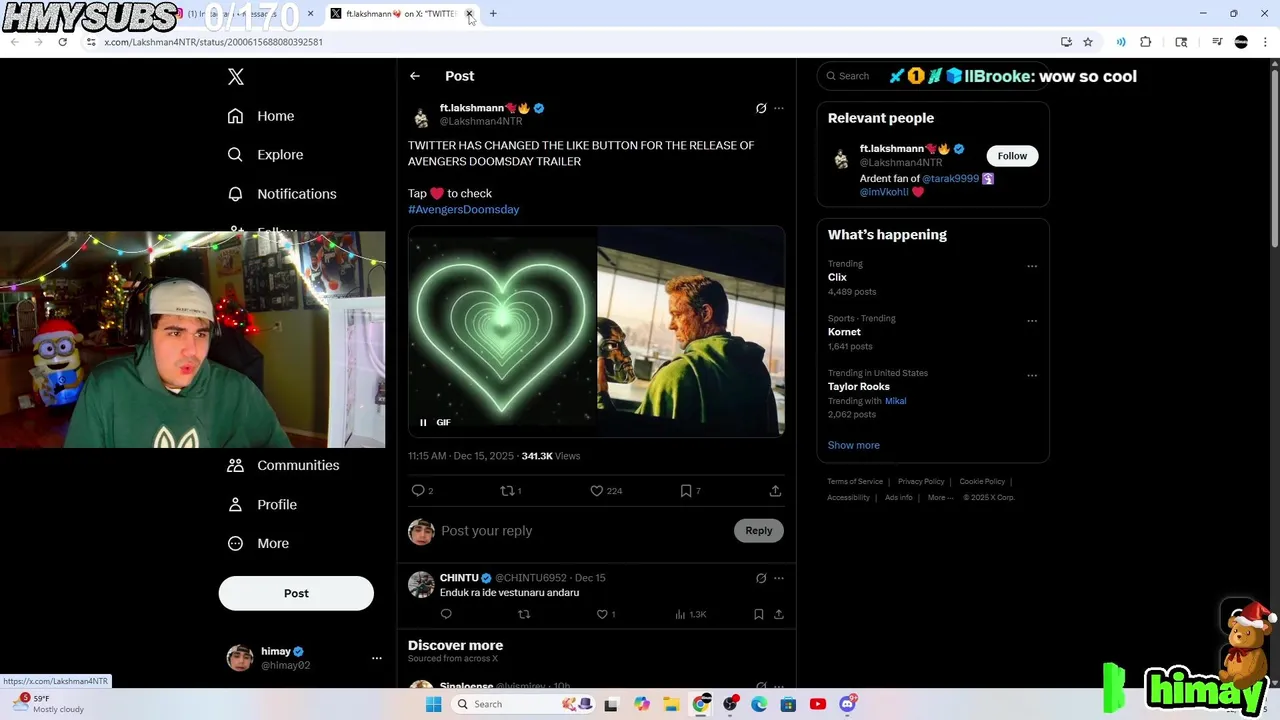Open account options next to himay profile

coord(377,658)
